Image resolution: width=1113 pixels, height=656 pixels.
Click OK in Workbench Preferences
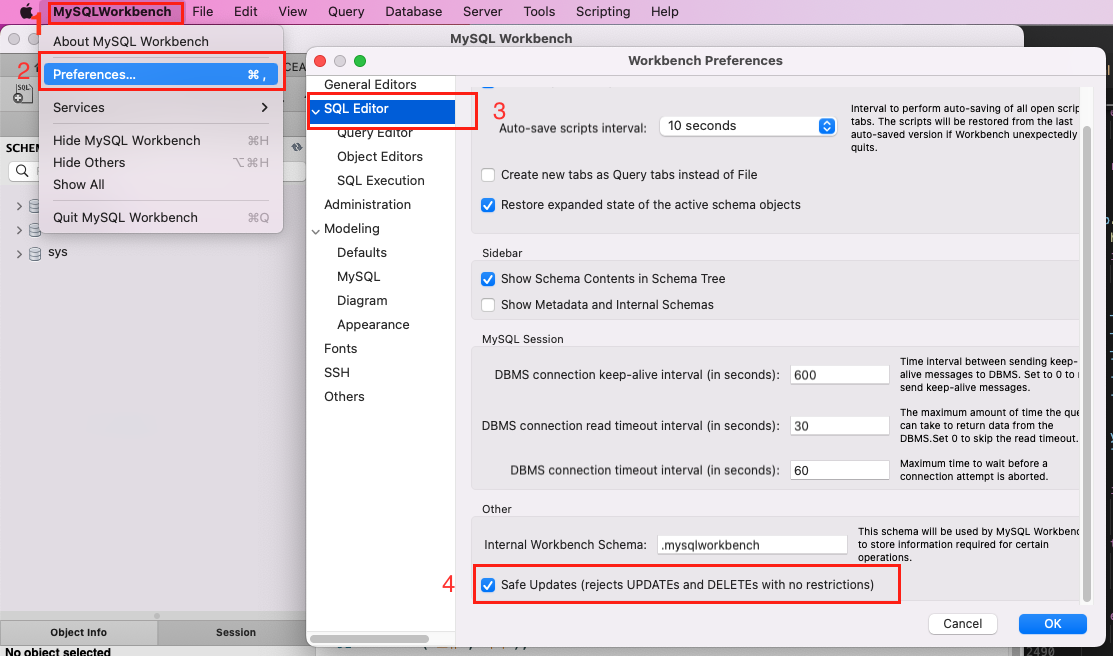tap(1053, 624)
